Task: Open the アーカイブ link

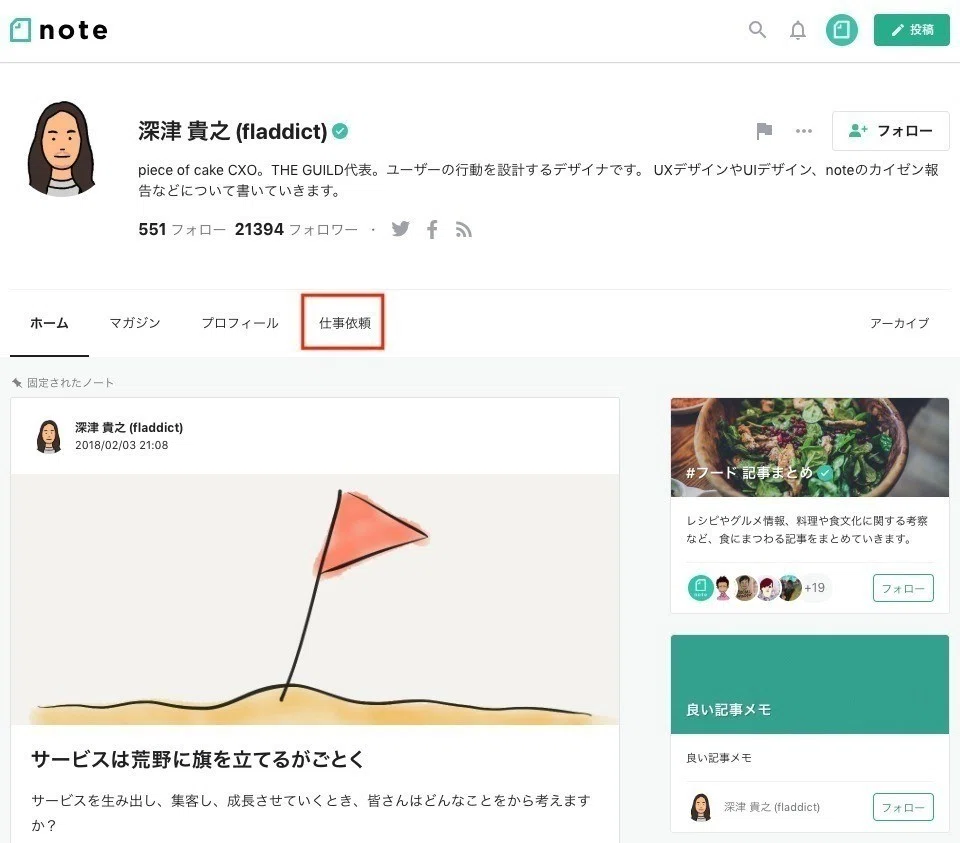Action: click(x=899, y=323)
